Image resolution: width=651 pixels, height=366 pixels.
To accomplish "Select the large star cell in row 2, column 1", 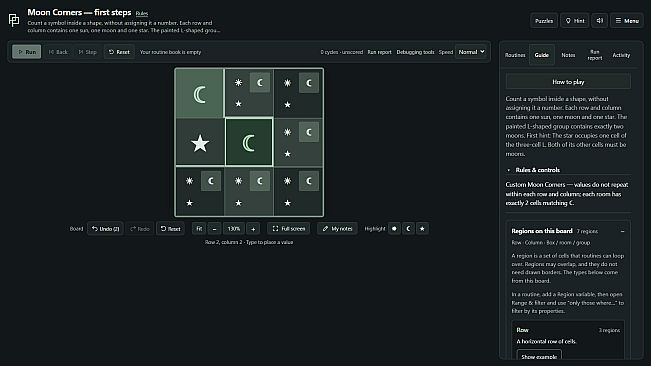I will [199, 143].
